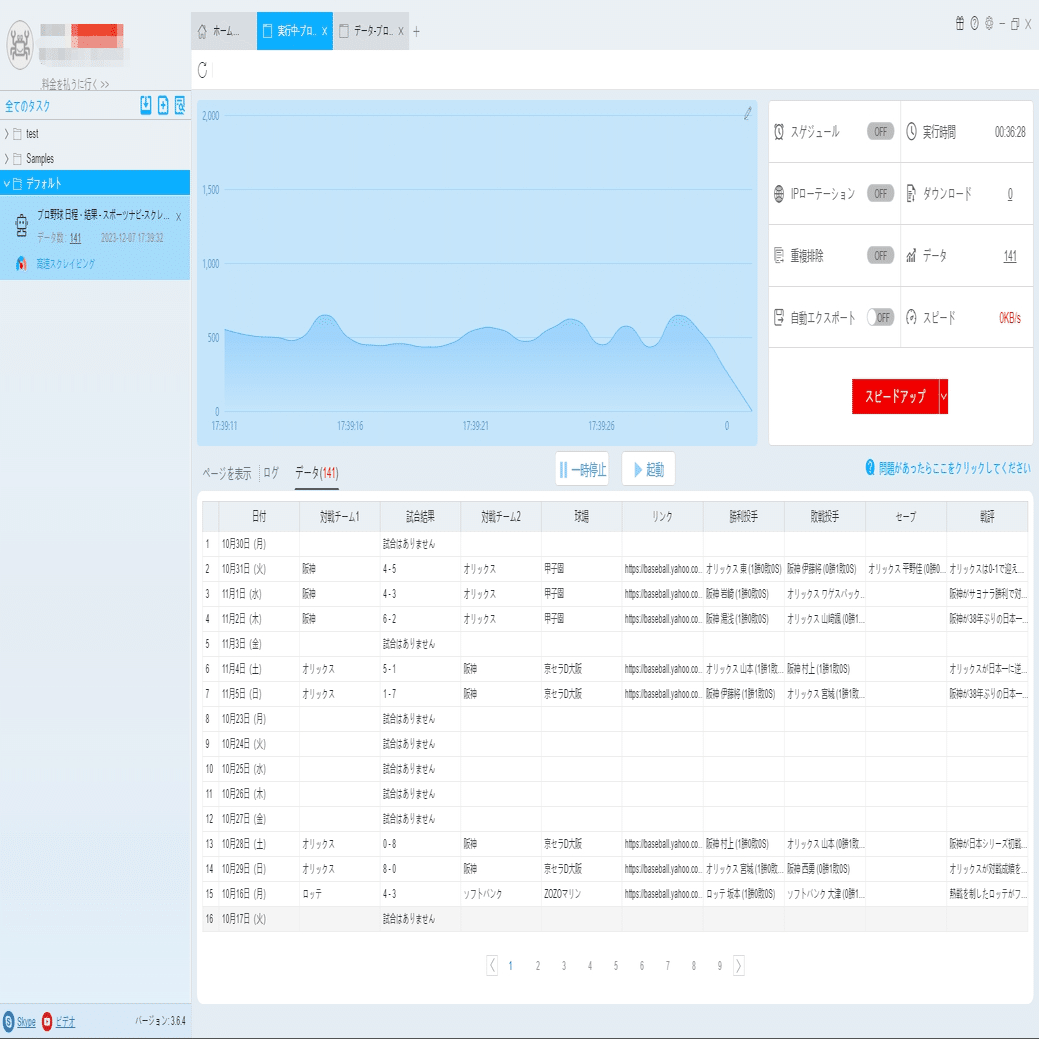Open the dropdown arrow beside スピードアップ
Screen dimensions: 1039x1039
tap(944, 396)
